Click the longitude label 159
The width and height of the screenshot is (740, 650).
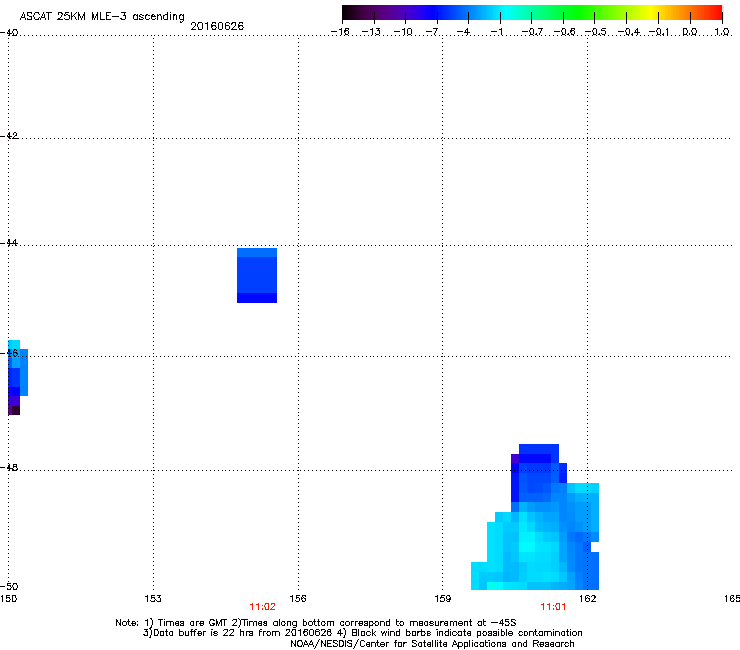(x=443, y=599)
